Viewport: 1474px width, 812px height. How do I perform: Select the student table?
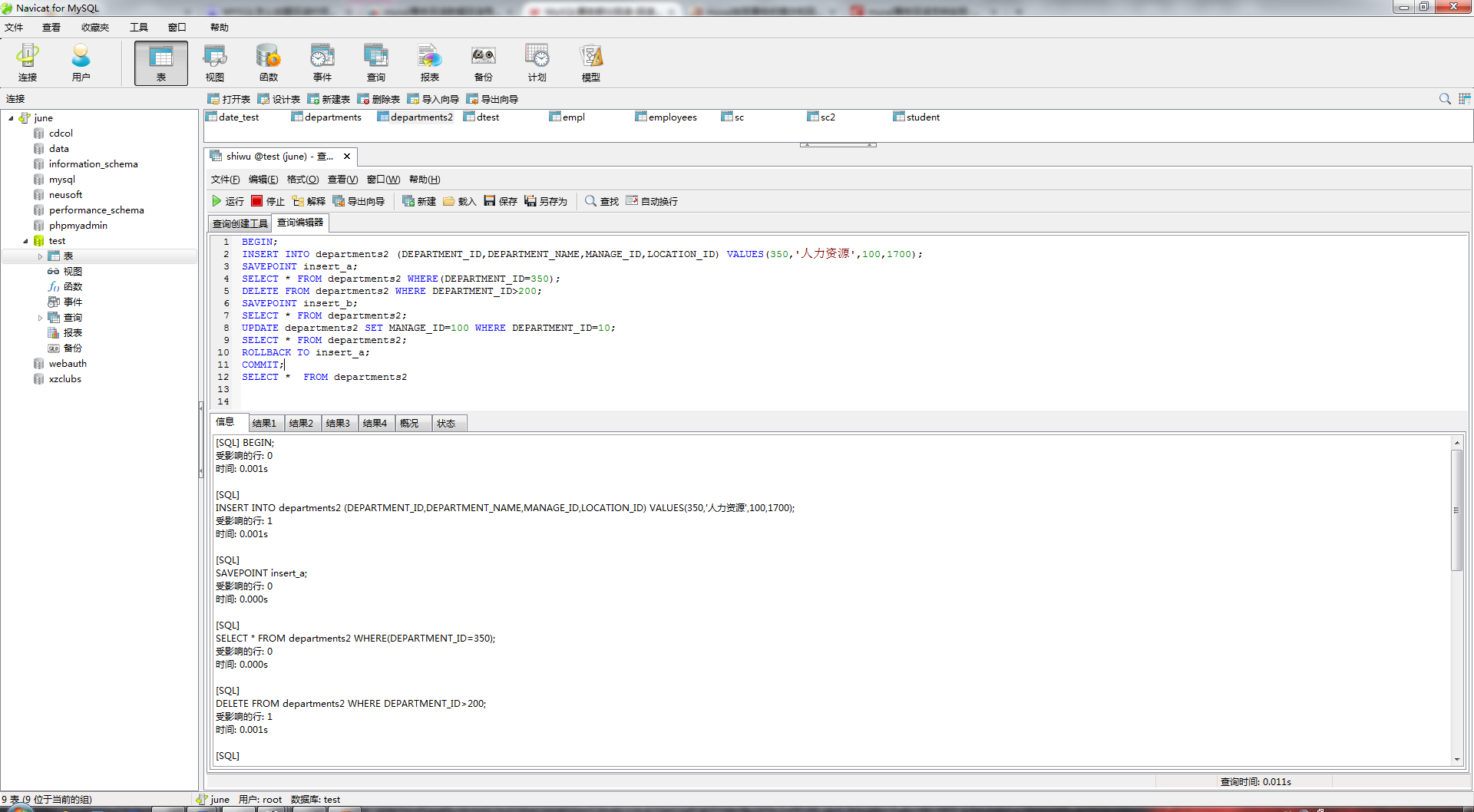point(916,117)
